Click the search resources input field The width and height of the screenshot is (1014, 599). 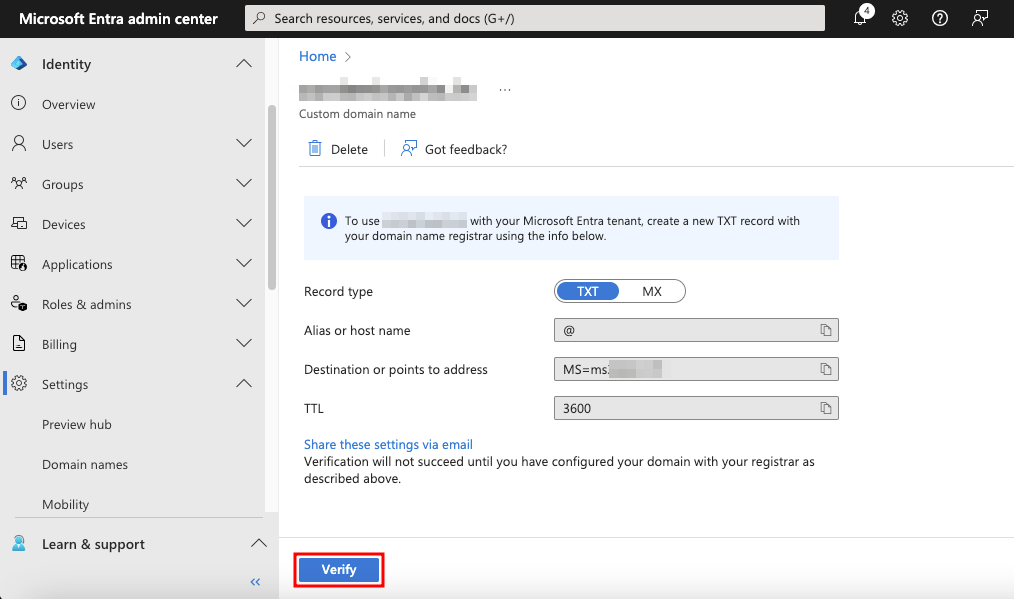click(535, 18)
